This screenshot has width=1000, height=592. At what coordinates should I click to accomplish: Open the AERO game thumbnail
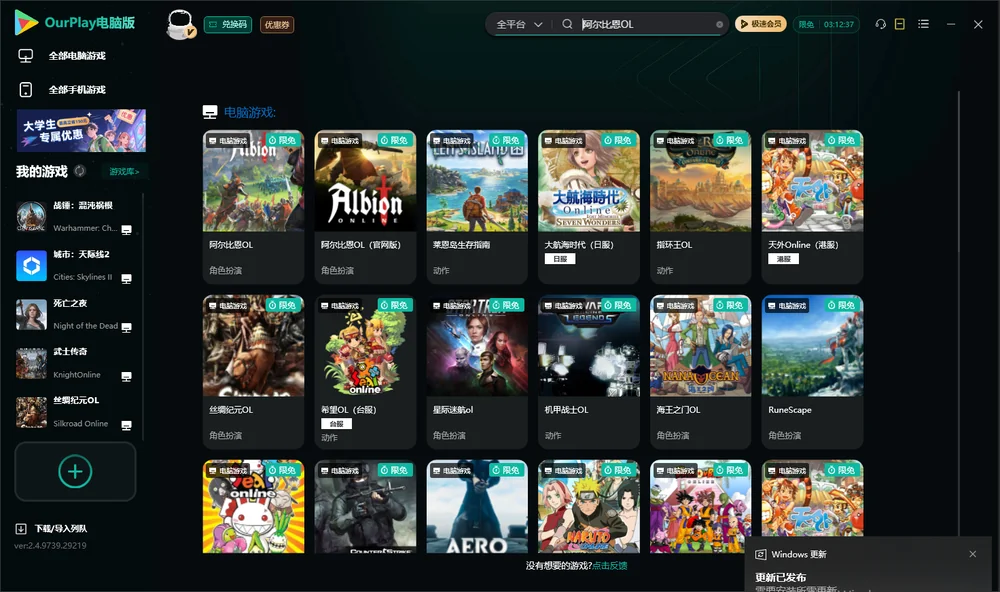tap(477, 507)
